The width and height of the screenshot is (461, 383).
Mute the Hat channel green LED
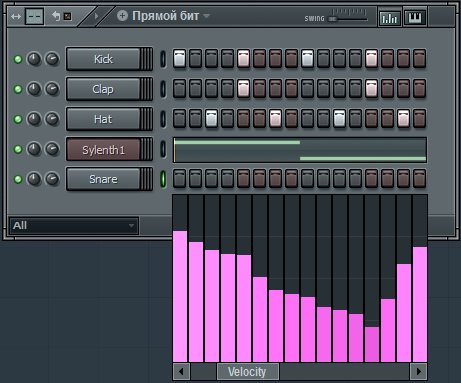point(18,119)
